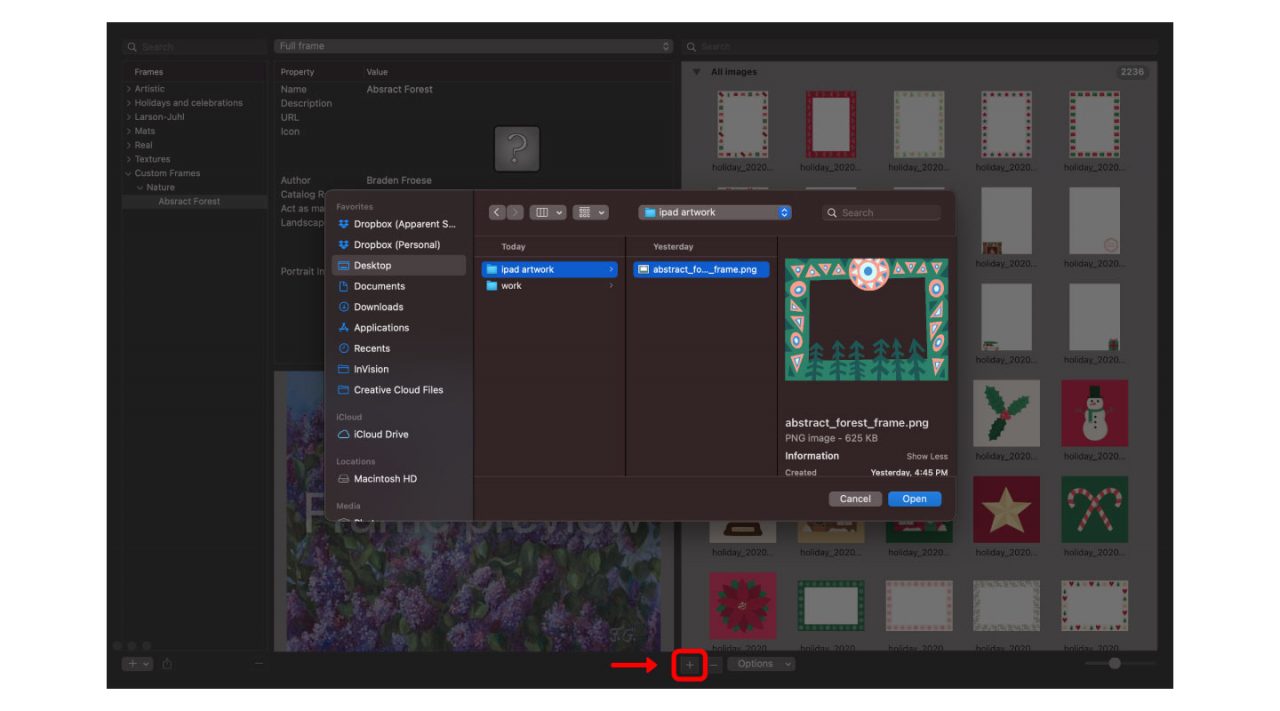Collapse the Custom Frames tree
Viewport: 1280px width, 711px height.
[x=128, y=172]
